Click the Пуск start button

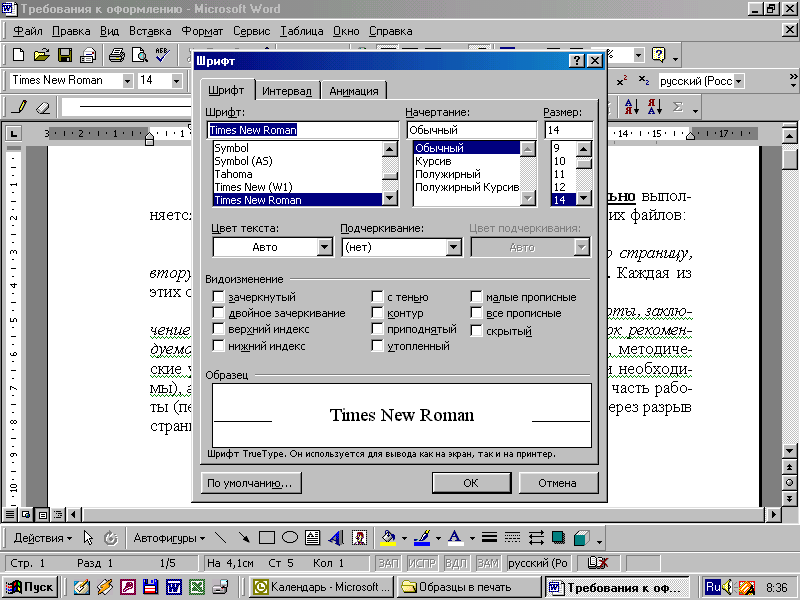tap(29, 587)
